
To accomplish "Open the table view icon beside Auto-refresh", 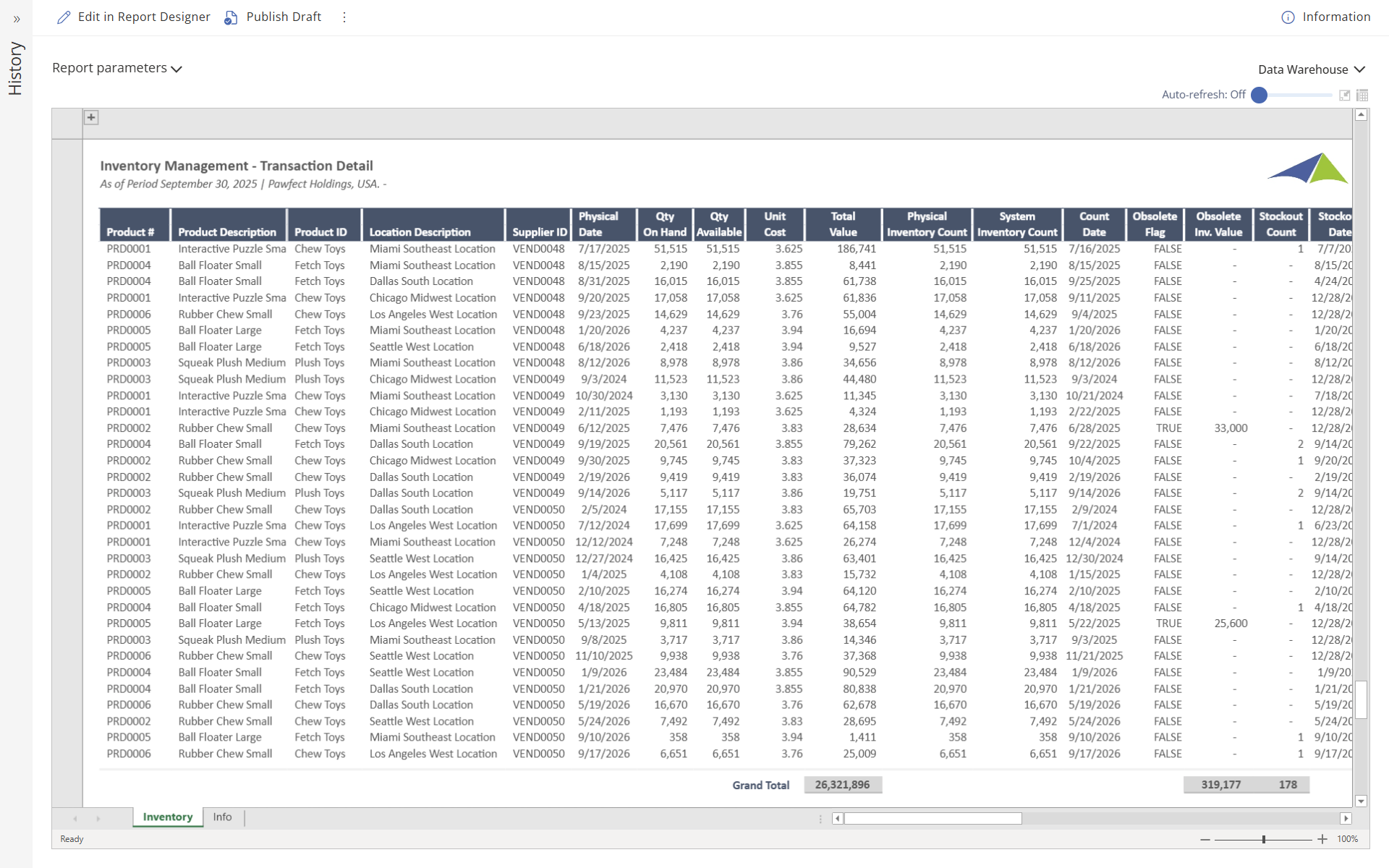I will [1362, 95].
